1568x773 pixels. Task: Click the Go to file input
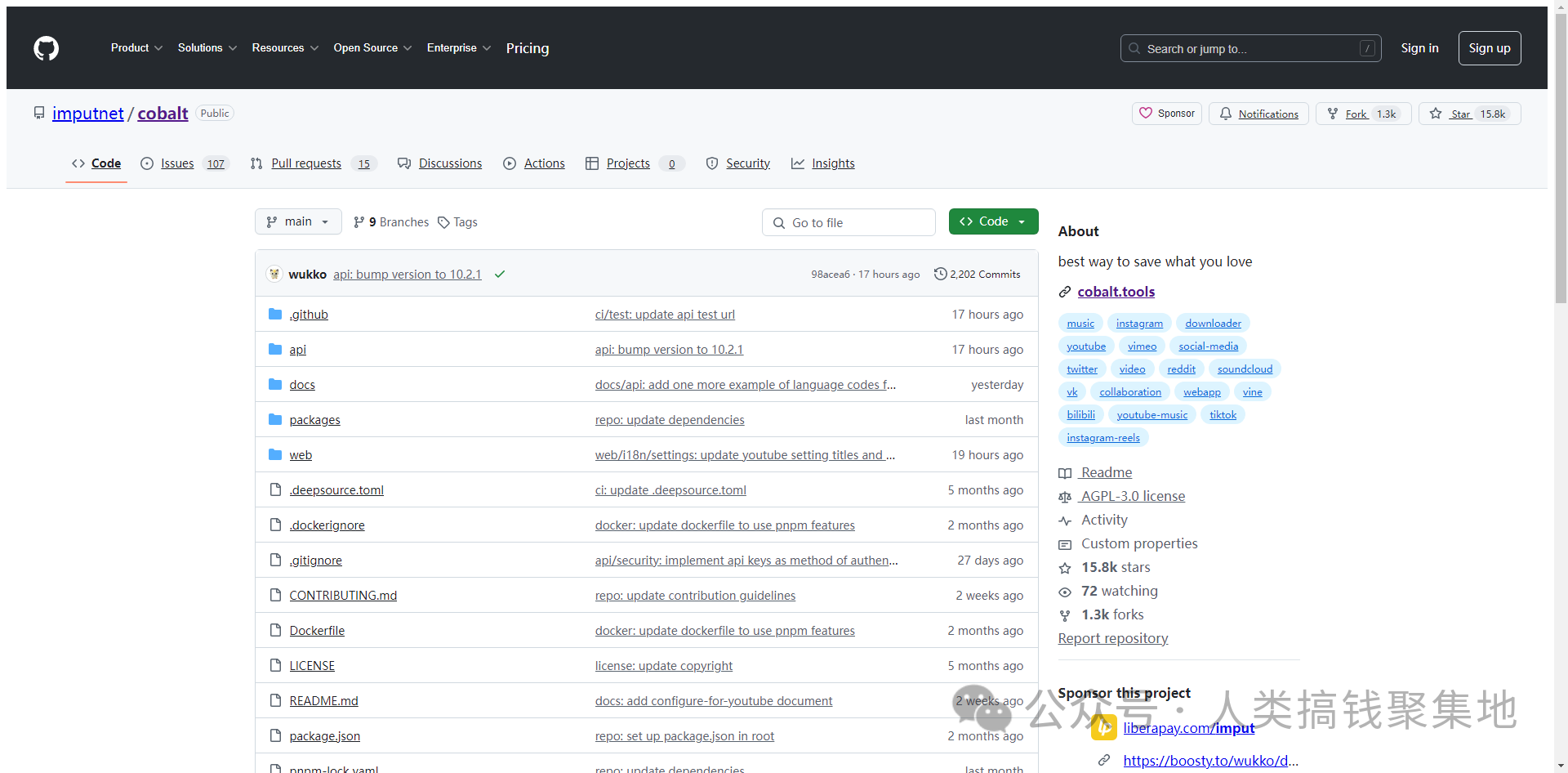coord(849,222)
